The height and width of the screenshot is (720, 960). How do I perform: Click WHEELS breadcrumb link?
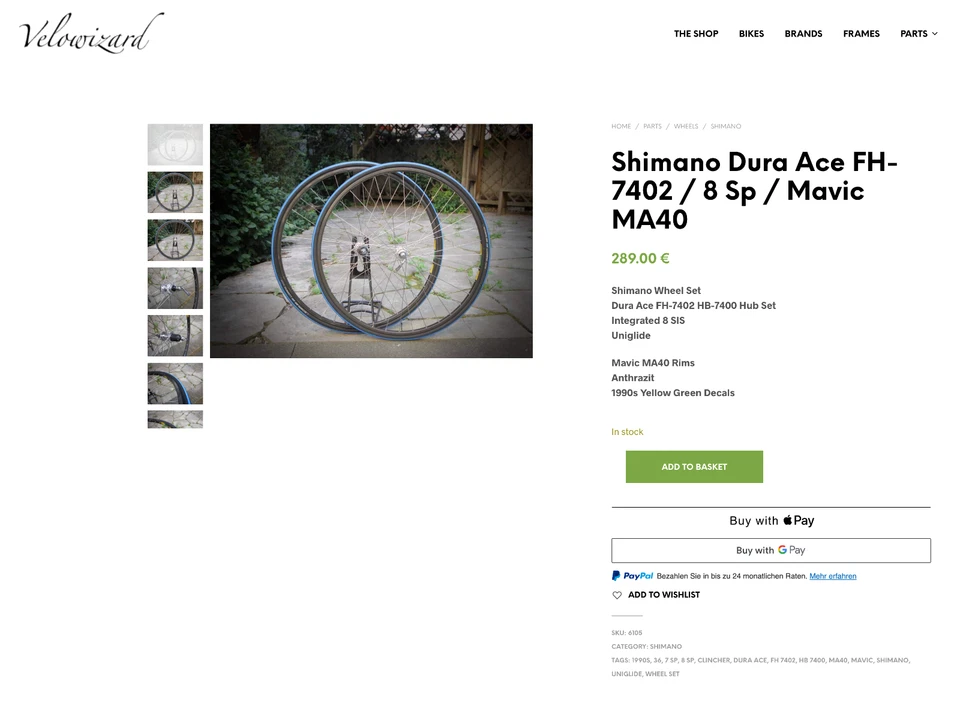(x=686, y=126)
